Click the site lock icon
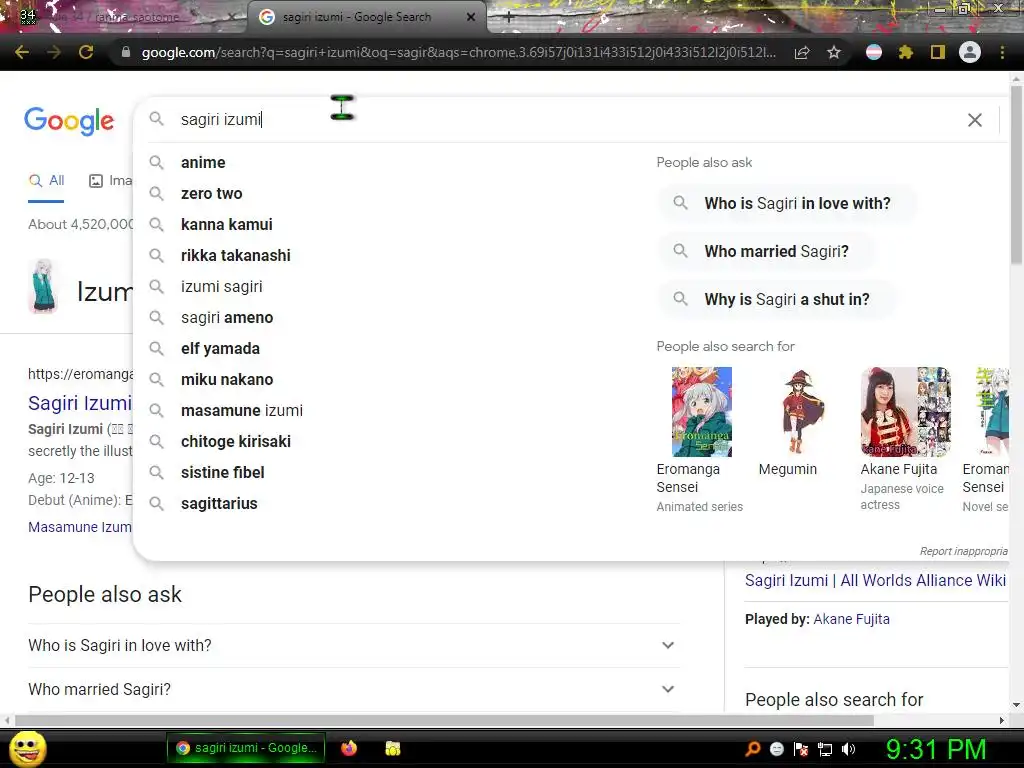 [126, 52]
